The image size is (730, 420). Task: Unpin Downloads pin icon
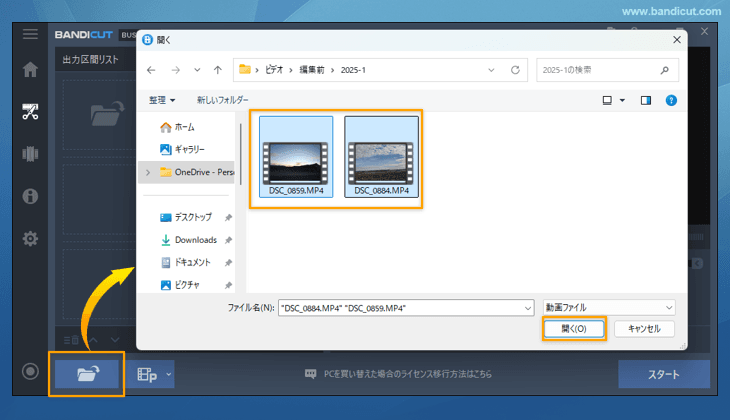228,240
